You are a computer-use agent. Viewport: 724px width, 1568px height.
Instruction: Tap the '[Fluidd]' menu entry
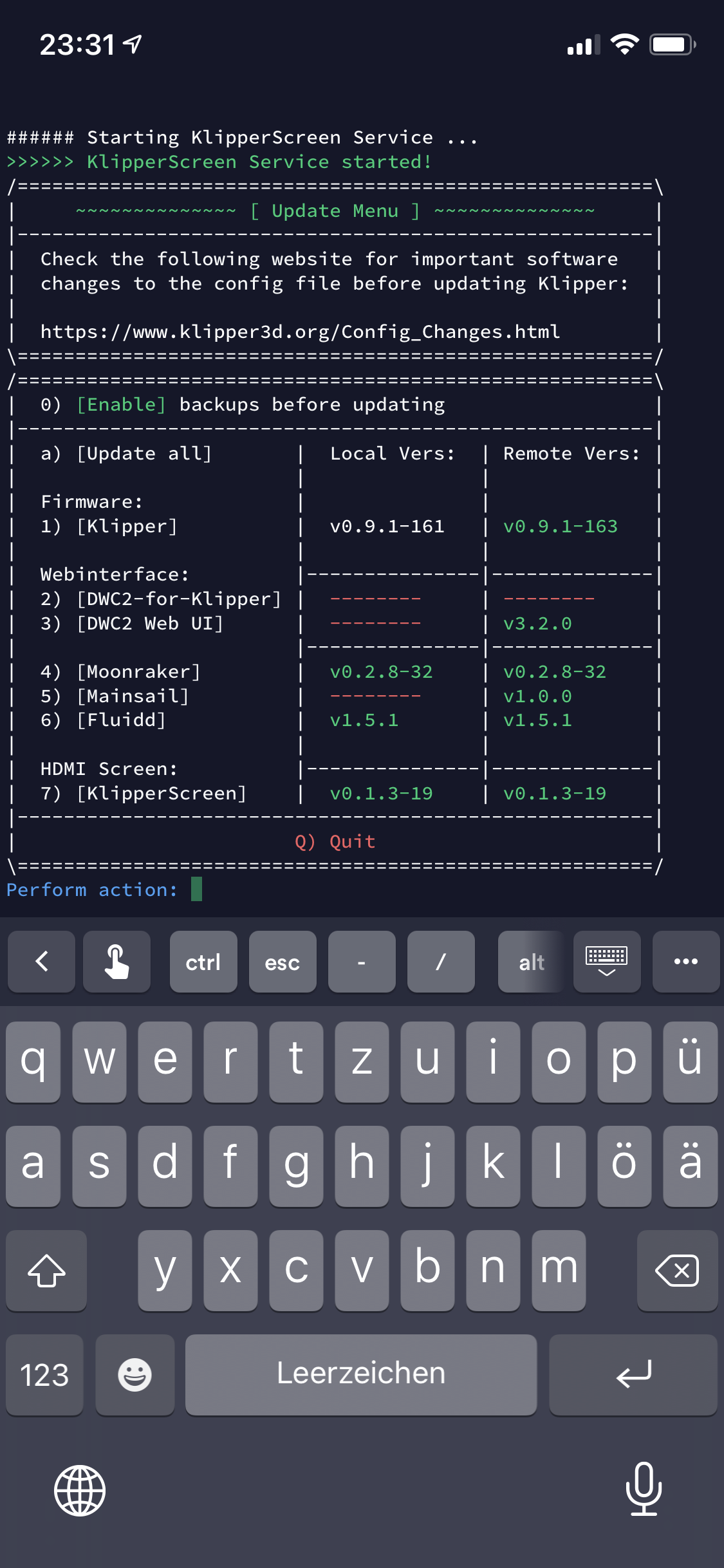pyautogui.click(x=121, y=720)
